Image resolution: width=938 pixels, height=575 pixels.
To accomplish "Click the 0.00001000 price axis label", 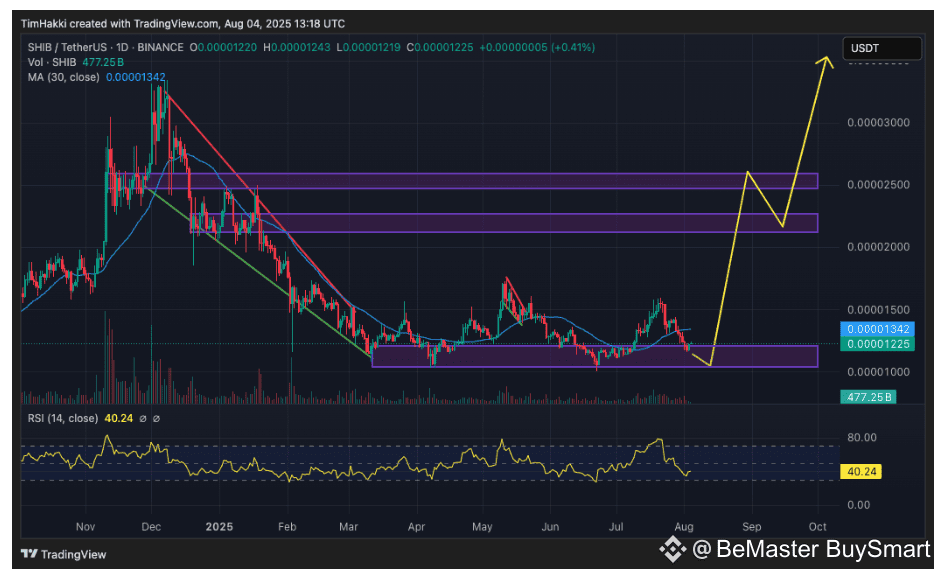I will pyautogui.click(x=878, y=372).
